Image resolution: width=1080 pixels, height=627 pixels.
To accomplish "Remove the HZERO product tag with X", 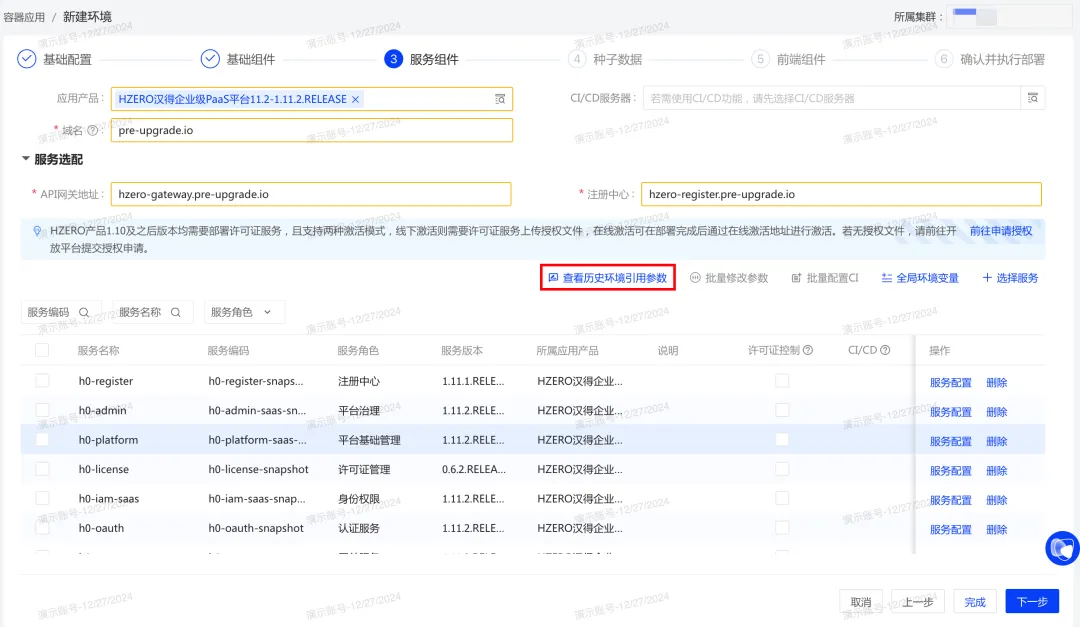I will [355, 99].
